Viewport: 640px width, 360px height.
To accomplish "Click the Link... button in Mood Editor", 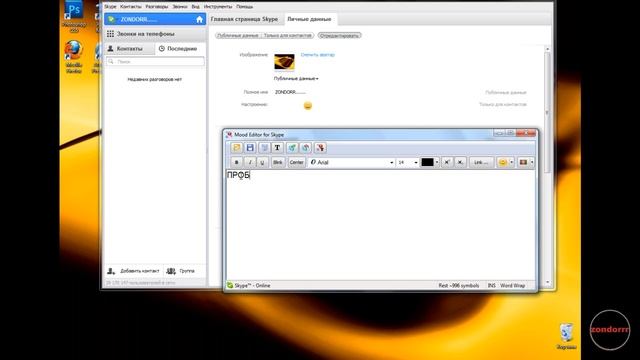I will (x=481, y=162).
